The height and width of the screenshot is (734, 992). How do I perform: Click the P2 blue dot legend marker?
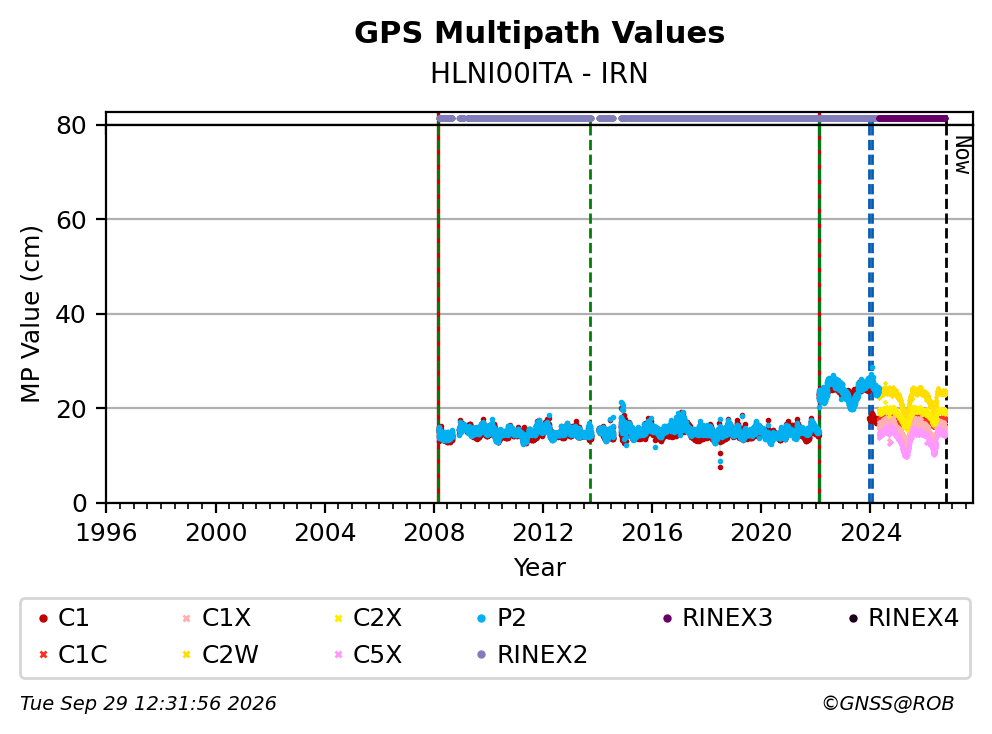point(481,618)
